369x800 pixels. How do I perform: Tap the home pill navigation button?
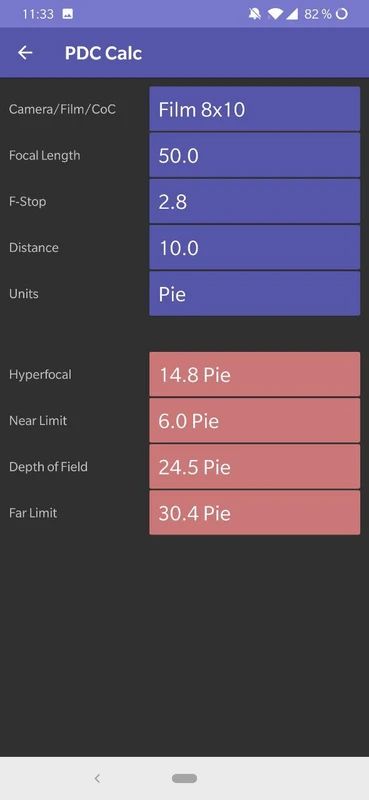tap(184, 778)
